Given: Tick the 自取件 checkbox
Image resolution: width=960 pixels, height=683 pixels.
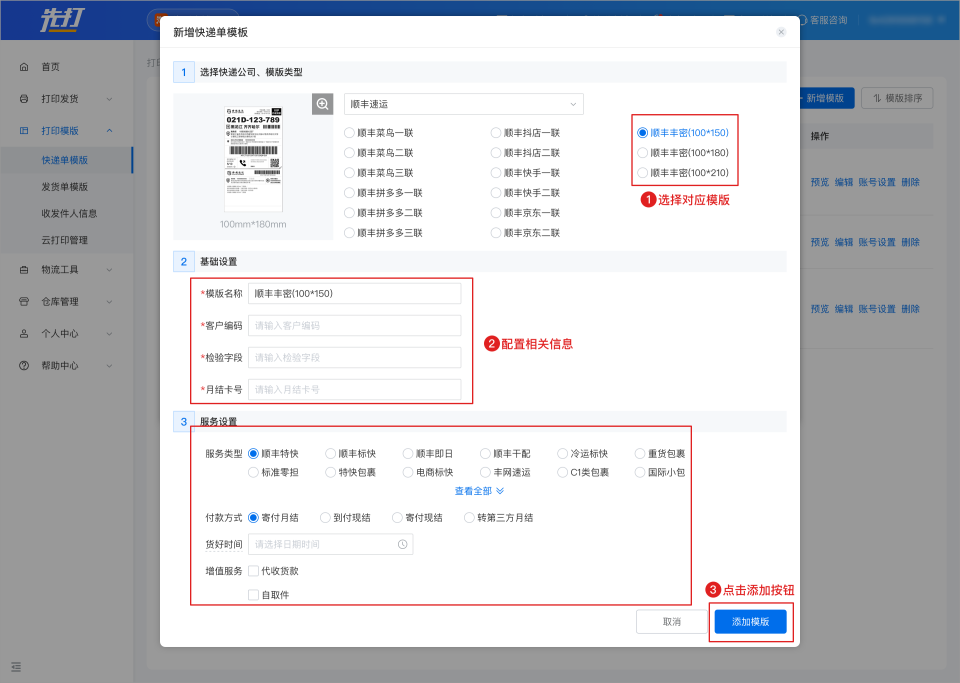Looking at the screenshot, I should (253, 595).
